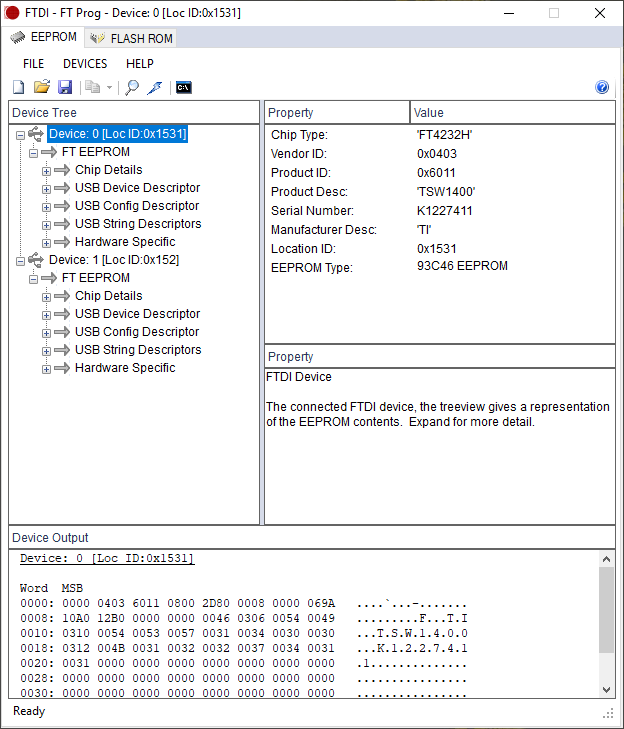
Task: Close the FT Prog window
Action: [x=600, y=13]
